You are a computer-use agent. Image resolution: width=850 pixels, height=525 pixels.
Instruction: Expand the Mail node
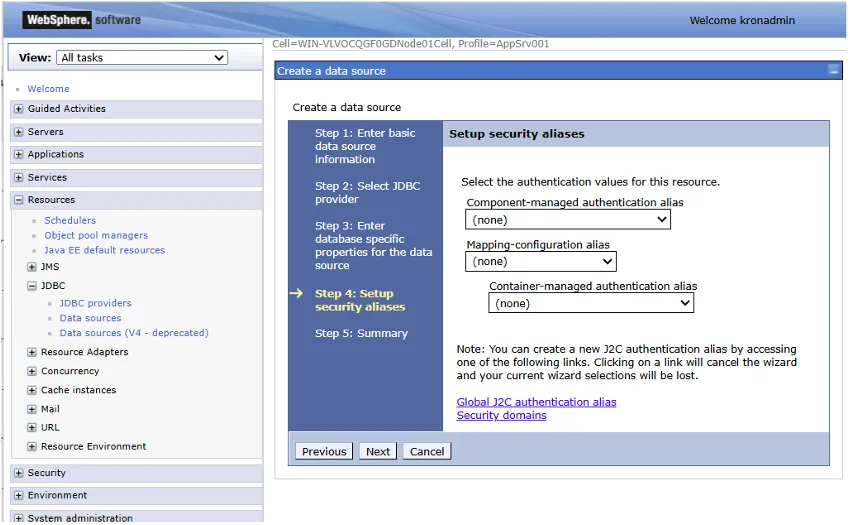click(x=32, y=409)
